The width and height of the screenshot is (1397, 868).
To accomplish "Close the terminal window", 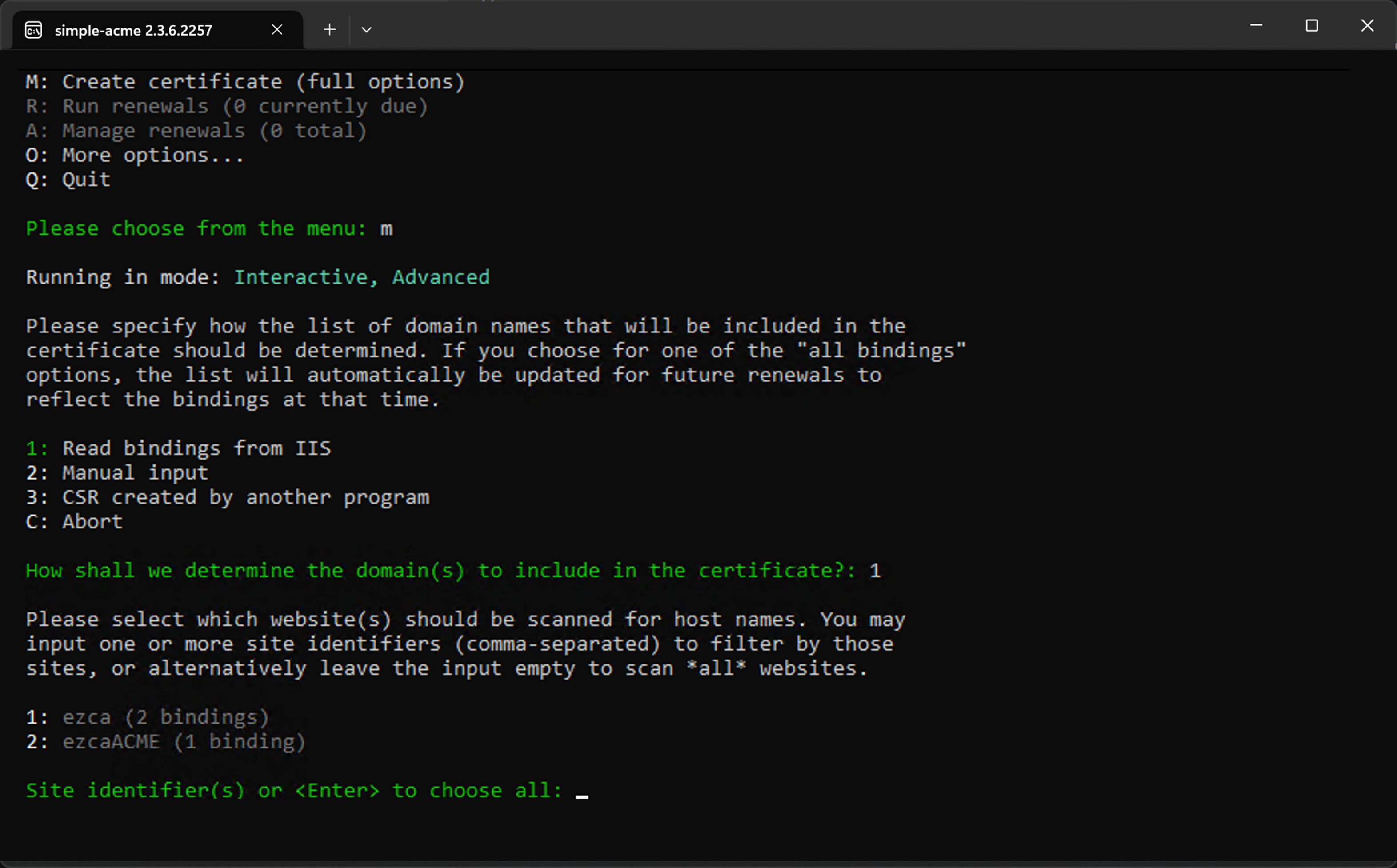I will tap(1367, 25).
